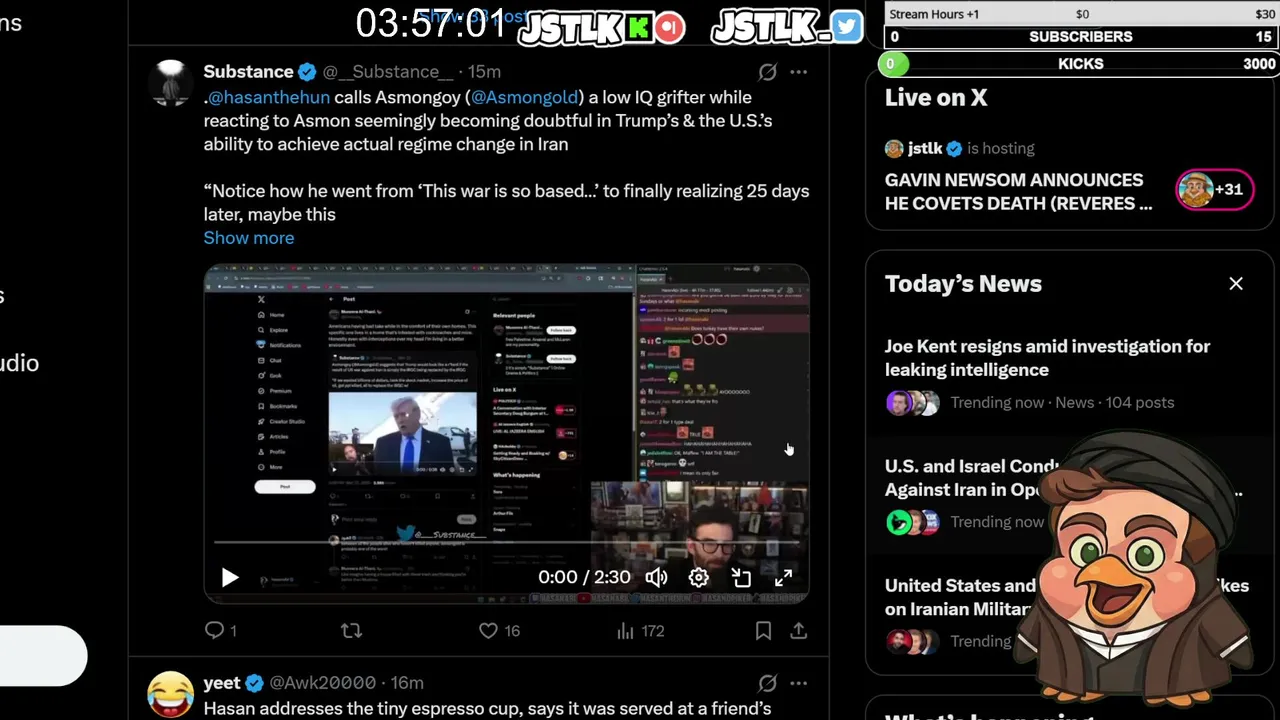The image size is (1280, 720).
Task: Open @hasanthehun mention link
Action: [269, 97]
